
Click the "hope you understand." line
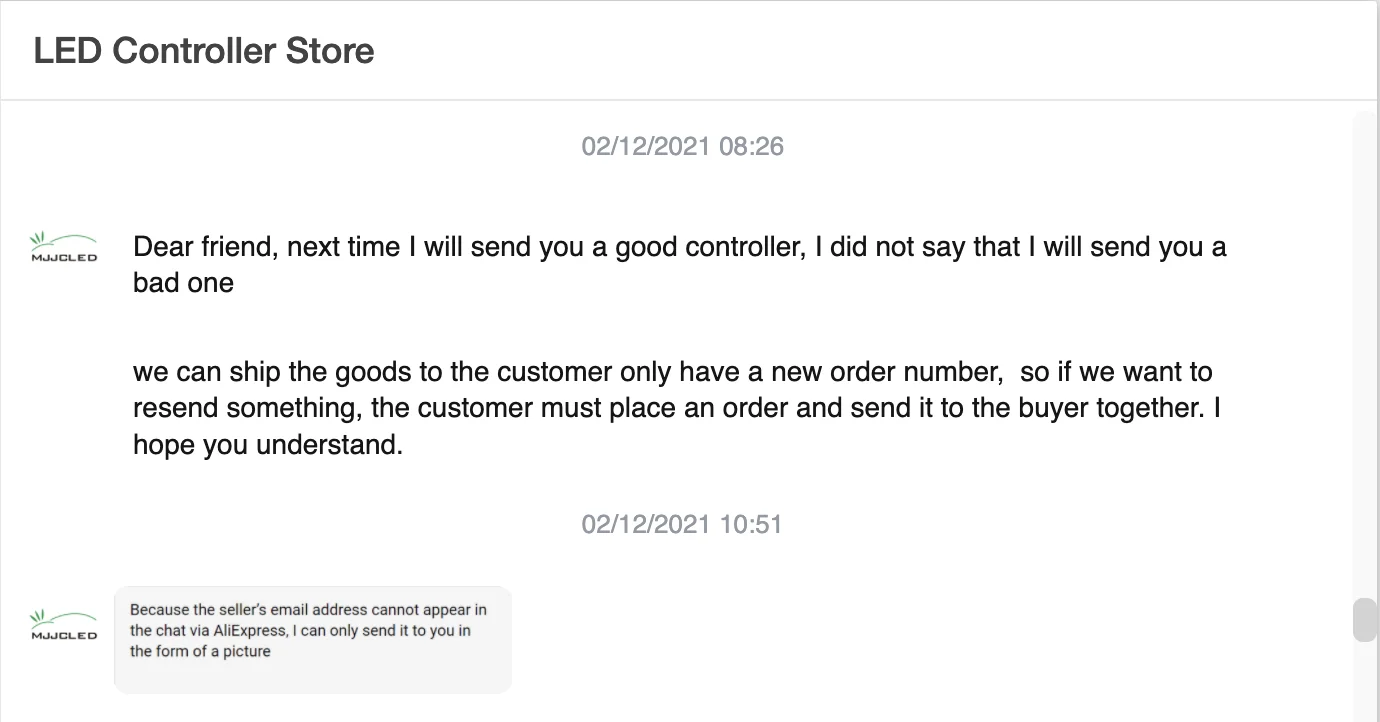(268, 445)
